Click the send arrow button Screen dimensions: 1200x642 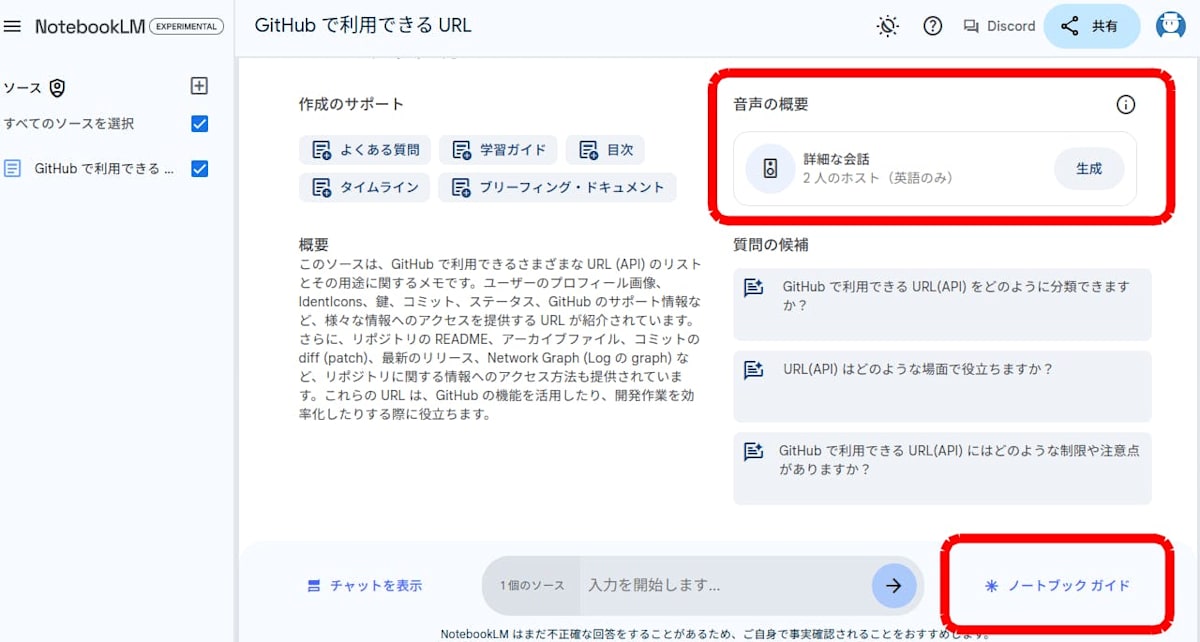pyautogui.click(x=893, y=586)
